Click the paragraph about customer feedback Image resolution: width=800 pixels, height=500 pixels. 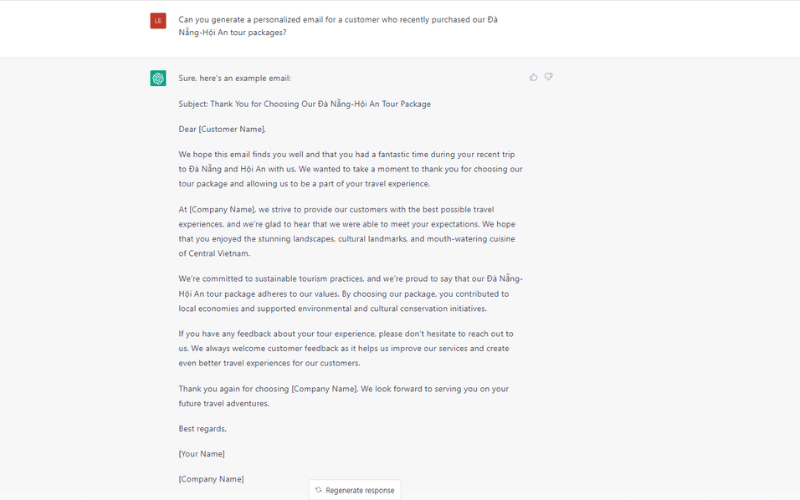[x=346, y=348]
